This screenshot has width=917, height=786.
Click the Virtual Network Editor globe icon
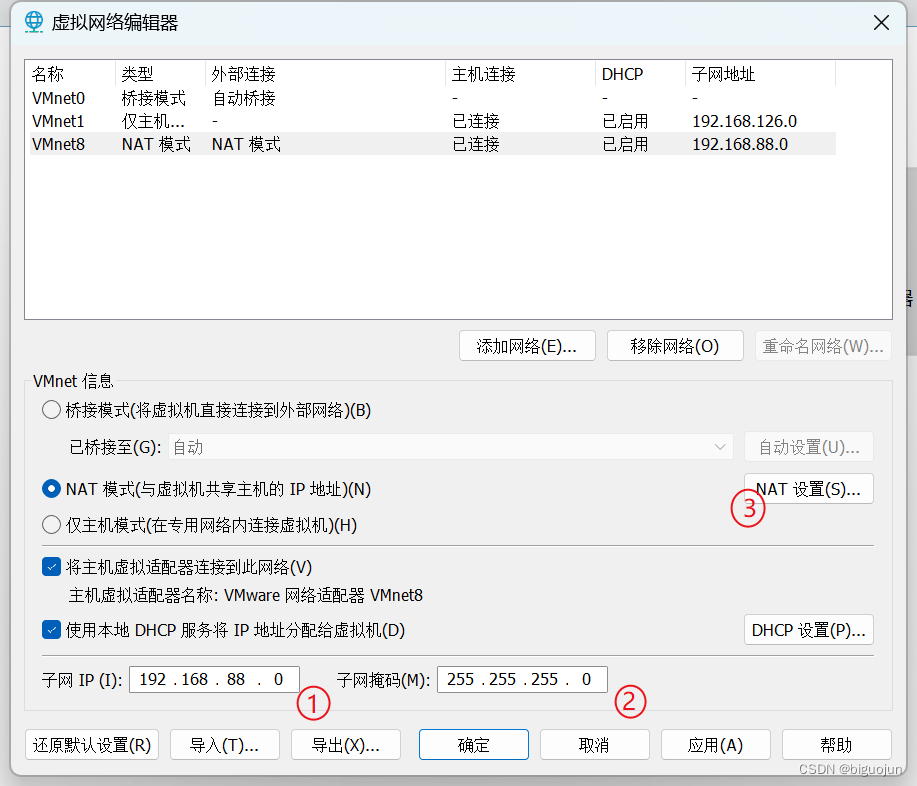coord(34,22)
